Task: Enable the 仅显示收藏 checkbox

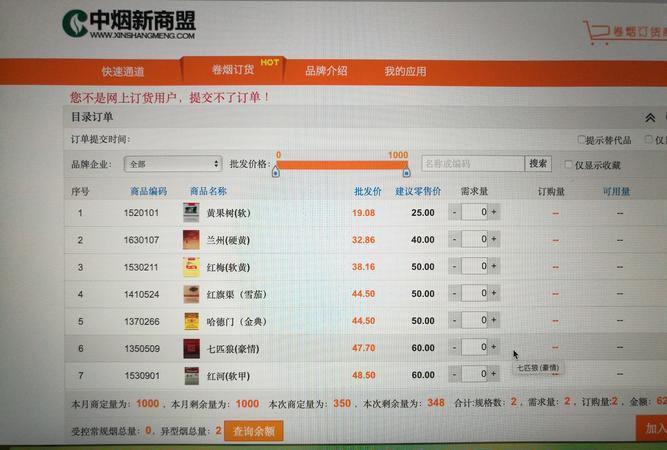Action: (568, 164)
